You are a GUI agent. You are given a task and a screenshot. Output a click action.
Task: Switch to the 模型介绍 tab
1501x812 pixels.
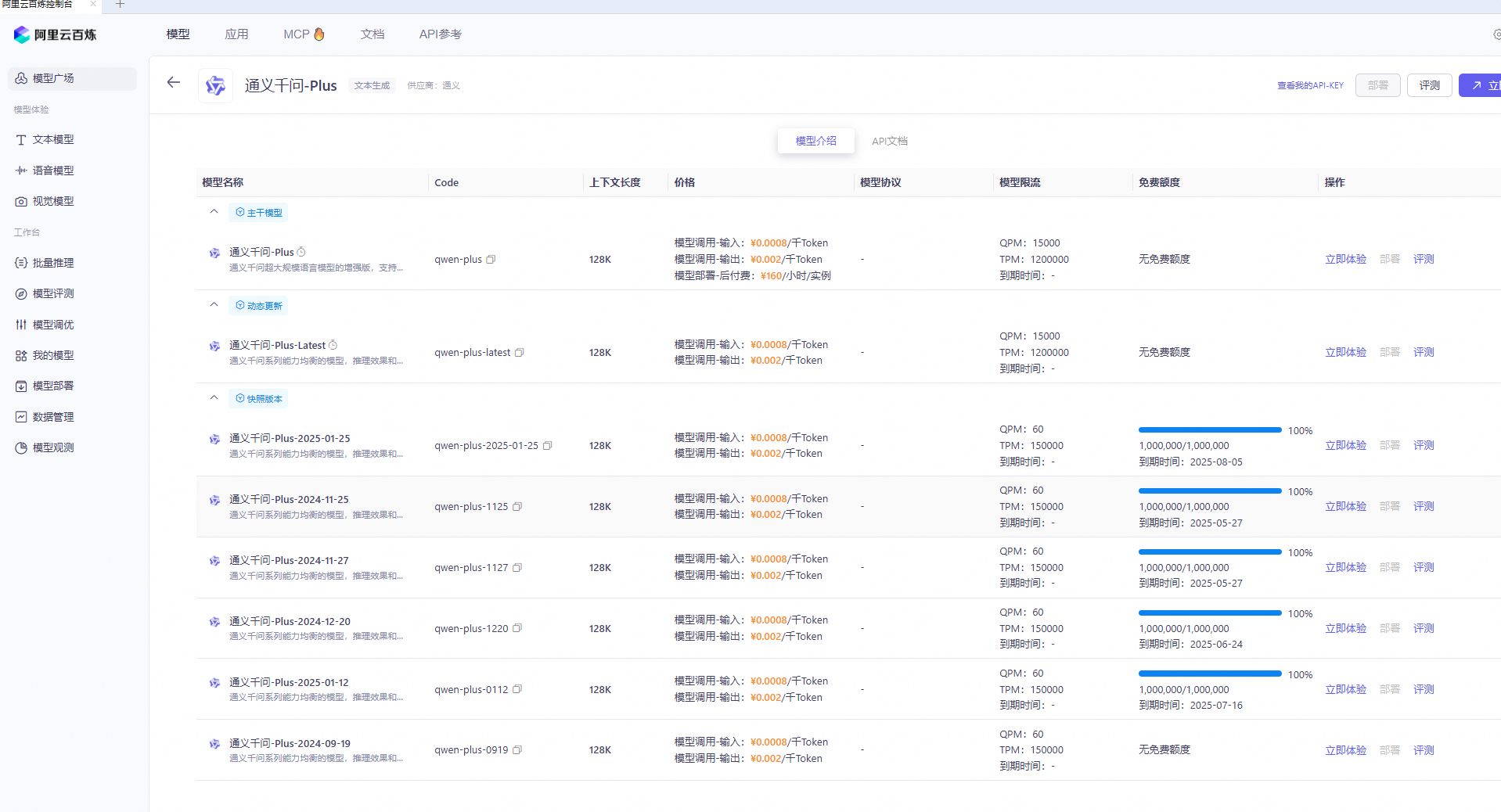coord(815,141)
